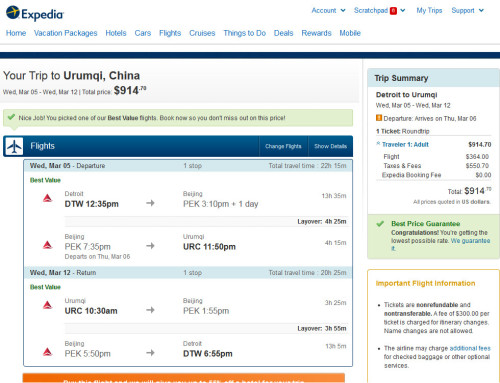Click the orange hotel discount banner
The height and width of the screenshot is (383, 500).
184,378
